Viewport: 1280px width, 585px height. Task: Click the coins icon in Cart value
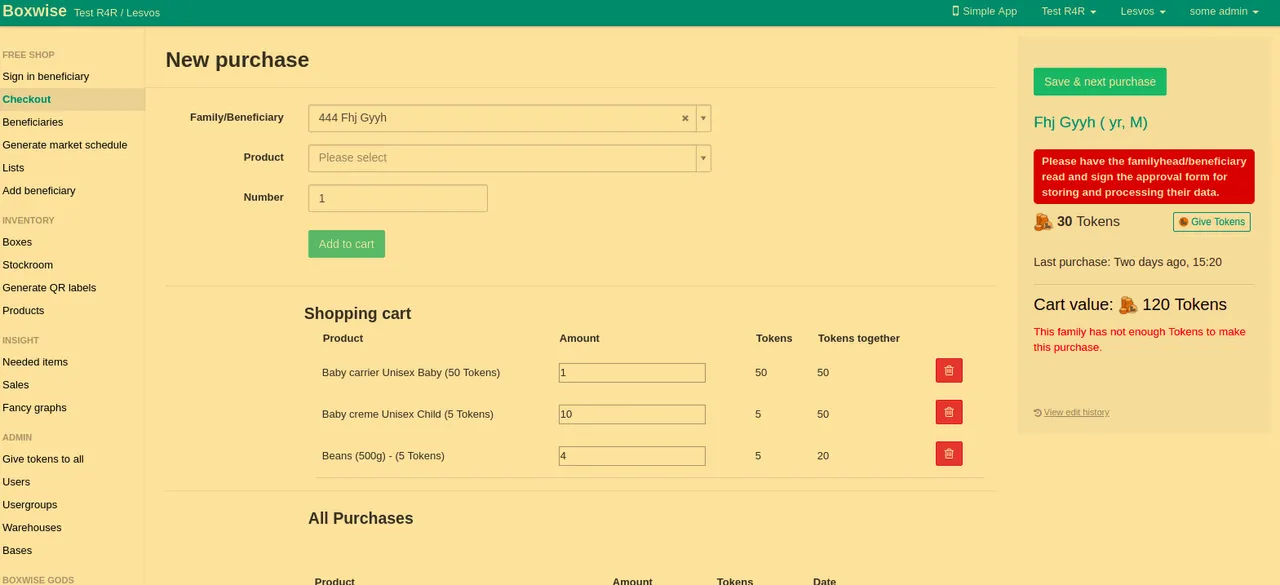(1128, 304)
